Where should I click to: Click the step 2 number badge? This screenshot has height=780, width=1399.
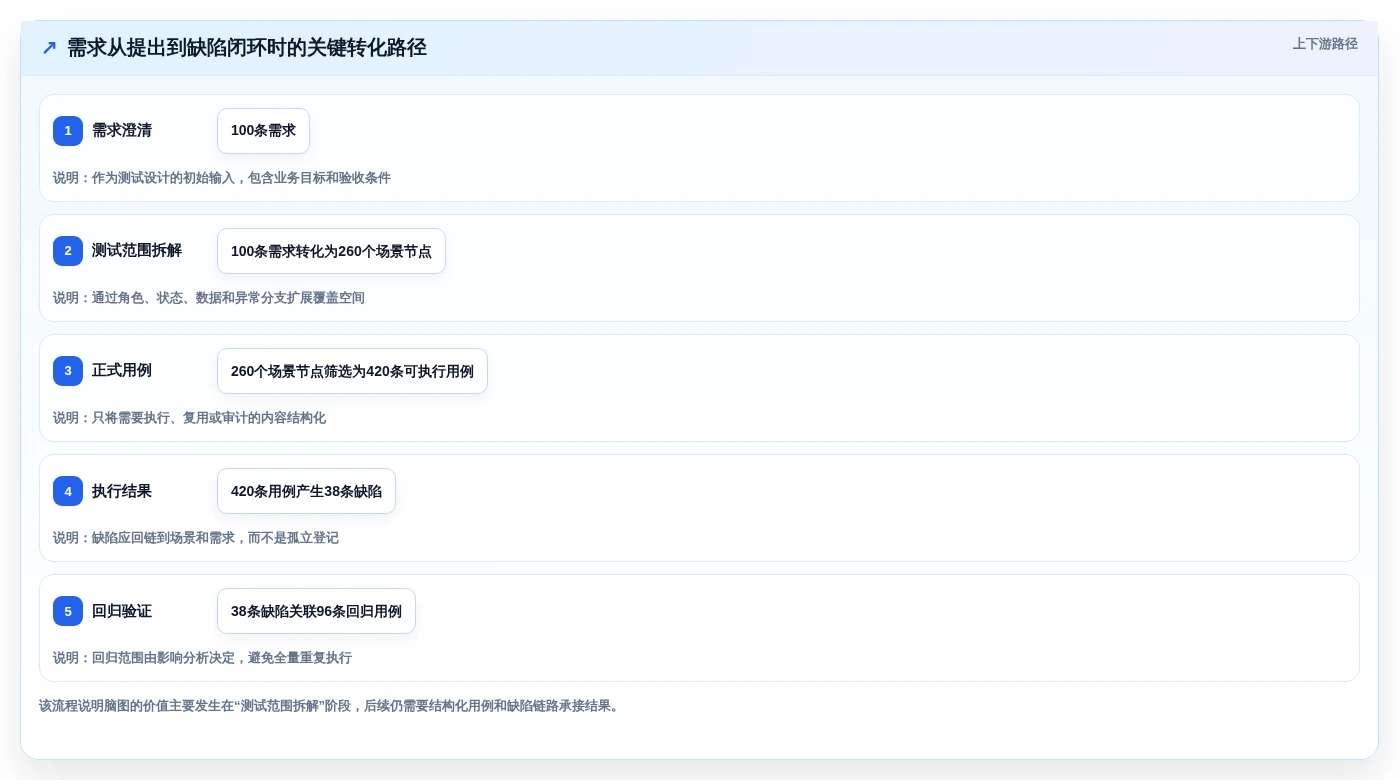68,251
